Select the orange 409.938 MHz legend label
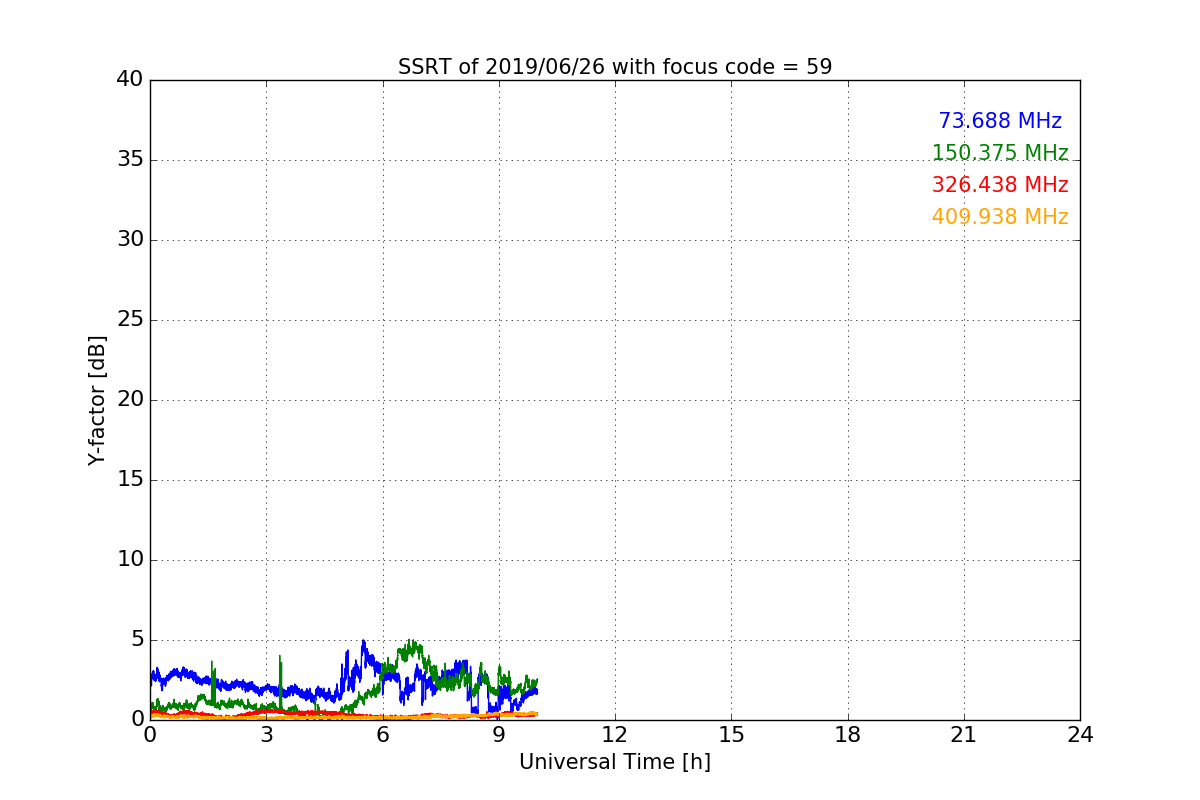The height and width of the screenshot is (800, 1200). click(1000, 217)
